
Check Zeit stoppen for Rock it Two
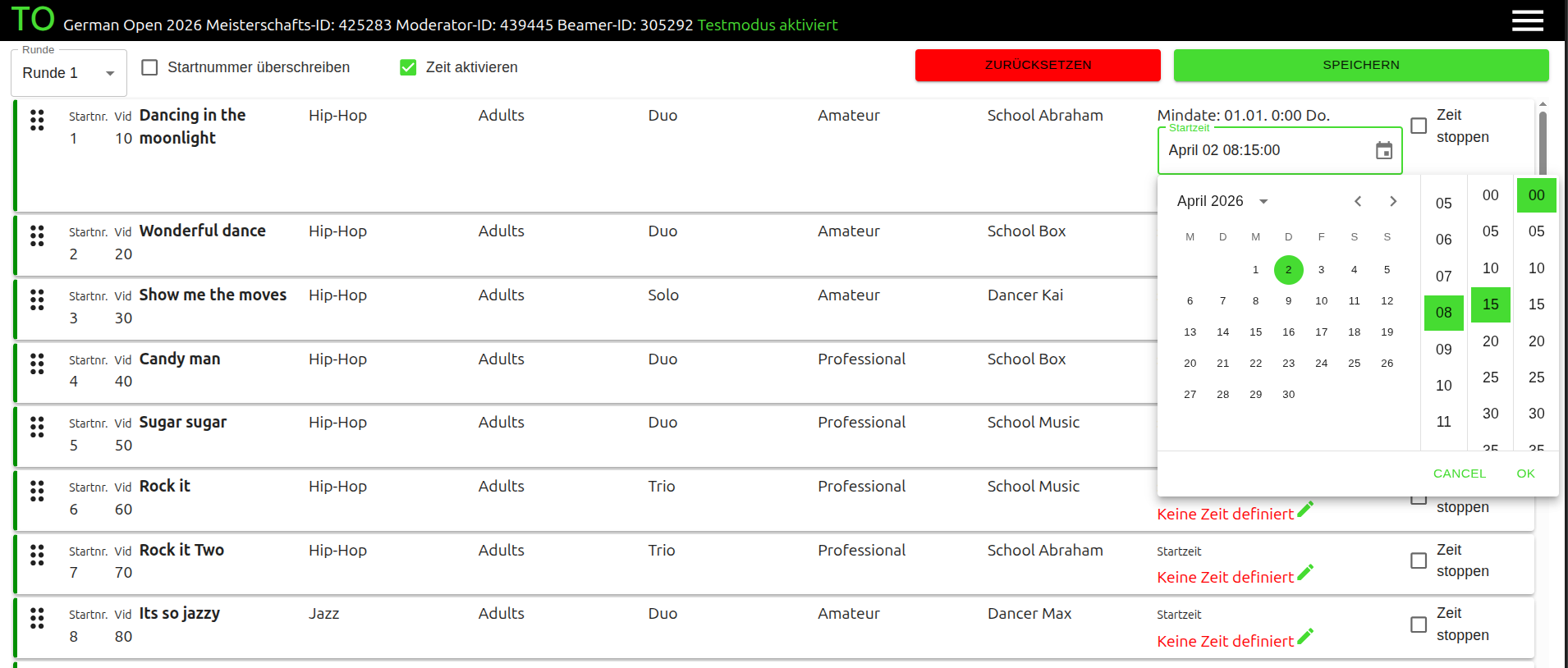click(x=1419, y=560)
